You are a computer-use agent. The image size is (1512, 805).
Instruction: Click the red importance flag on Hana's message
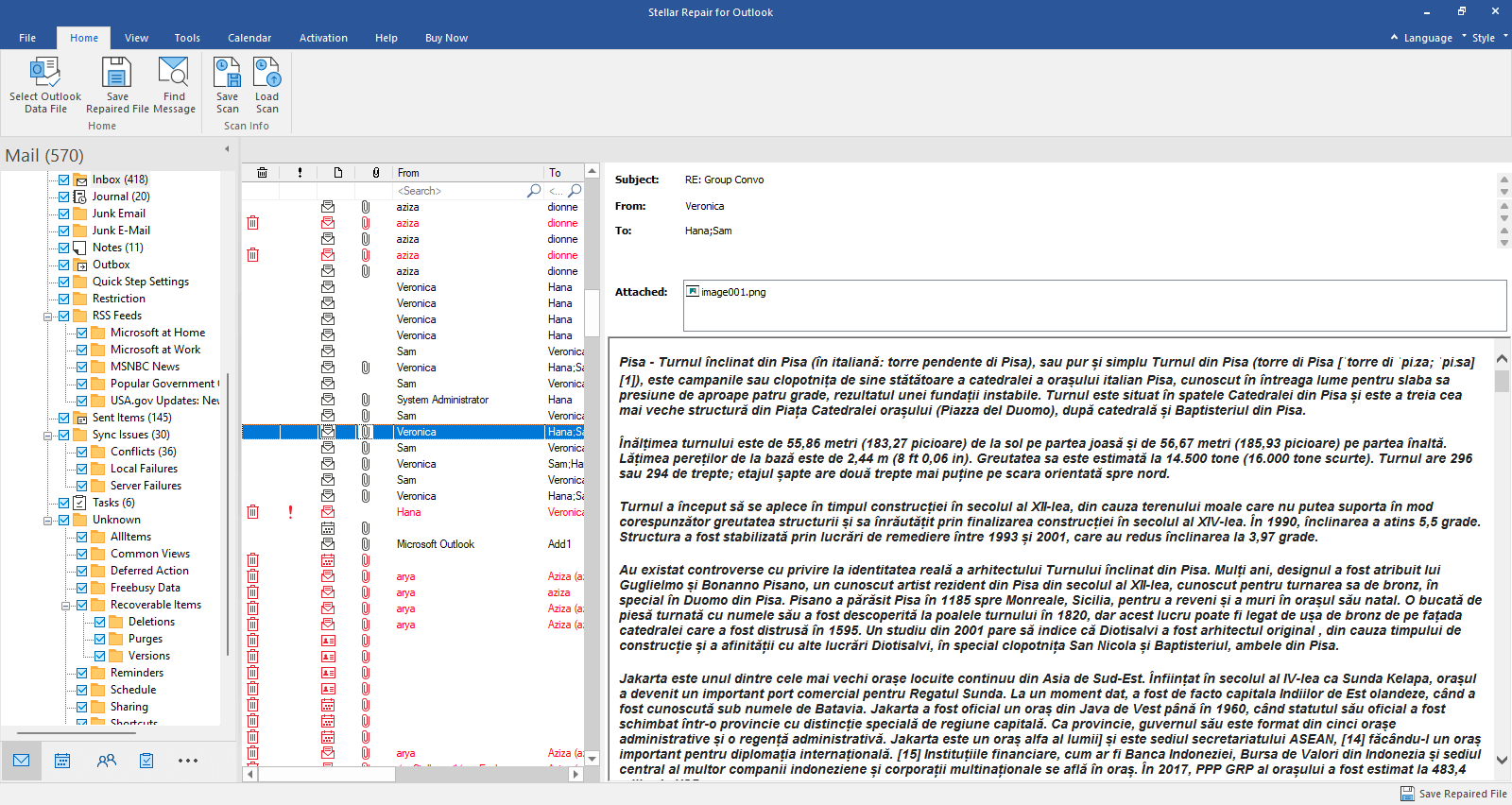point(290,512)
